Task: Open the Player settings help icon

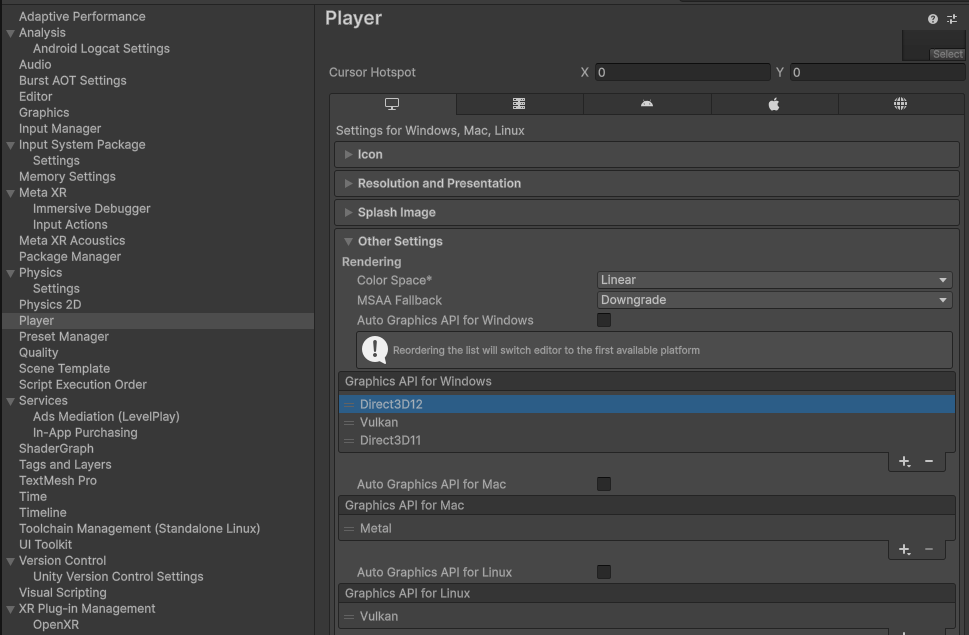Action: click(933, 19)
